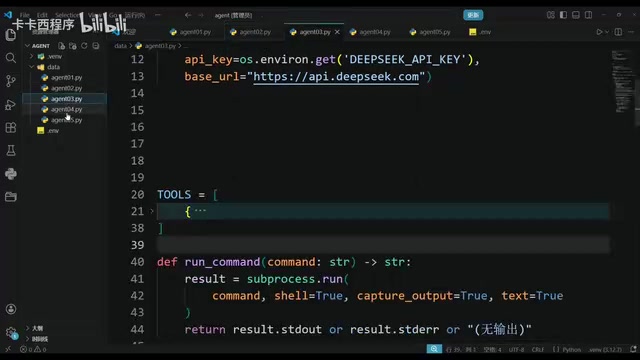Click the agent command center search box
The height and width of the screenshot is (360, 640).
pos(233,15)
